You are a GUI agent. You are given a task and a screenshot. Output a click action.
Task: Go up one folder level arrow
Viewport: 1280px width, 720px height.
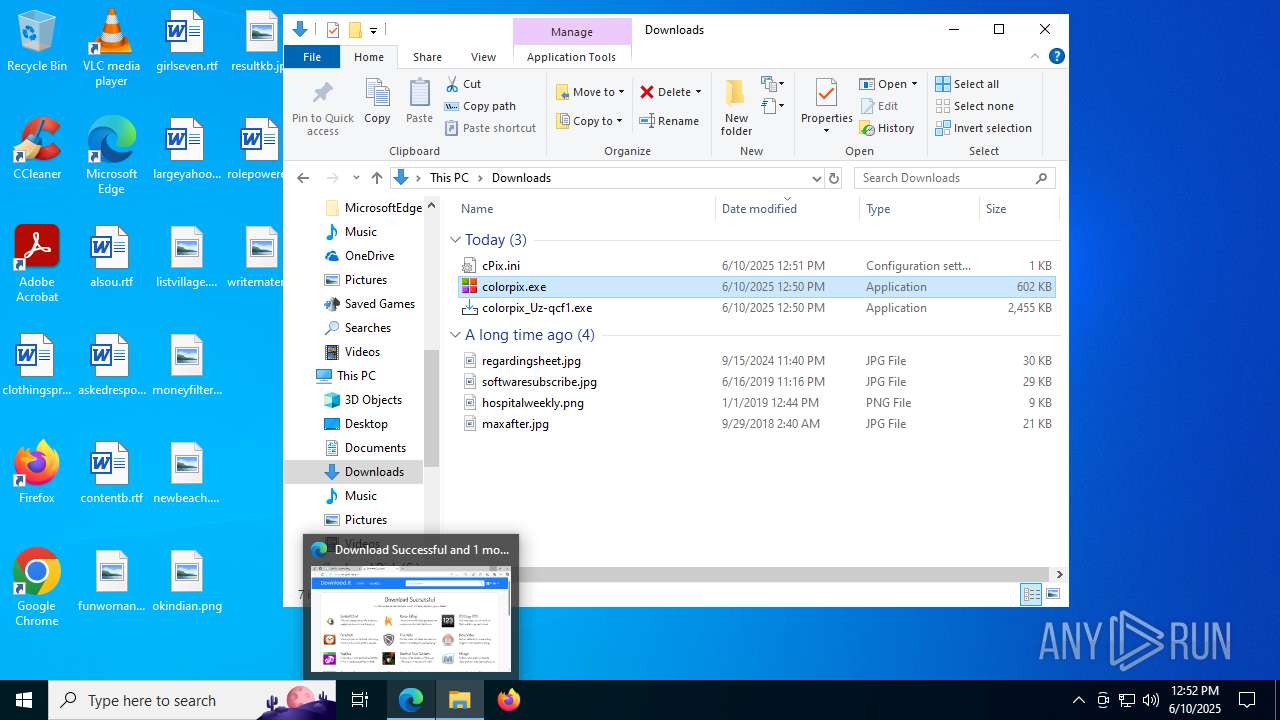click(x=376, y=178)
